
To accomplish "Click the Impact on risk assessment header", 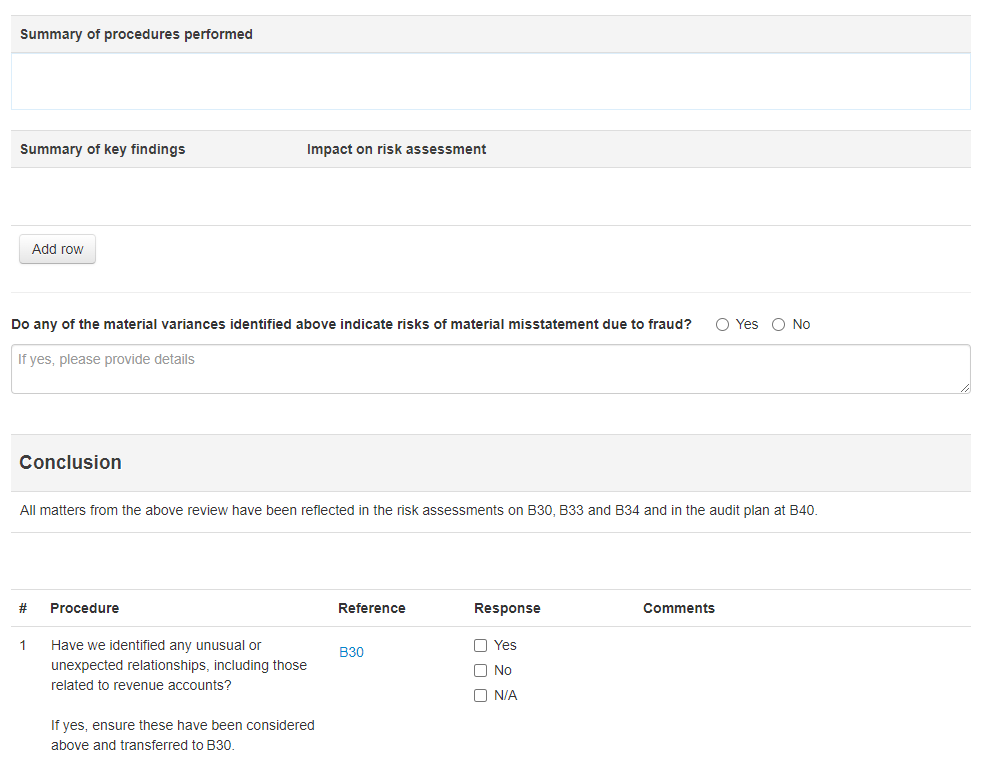I will pos(396,148).
